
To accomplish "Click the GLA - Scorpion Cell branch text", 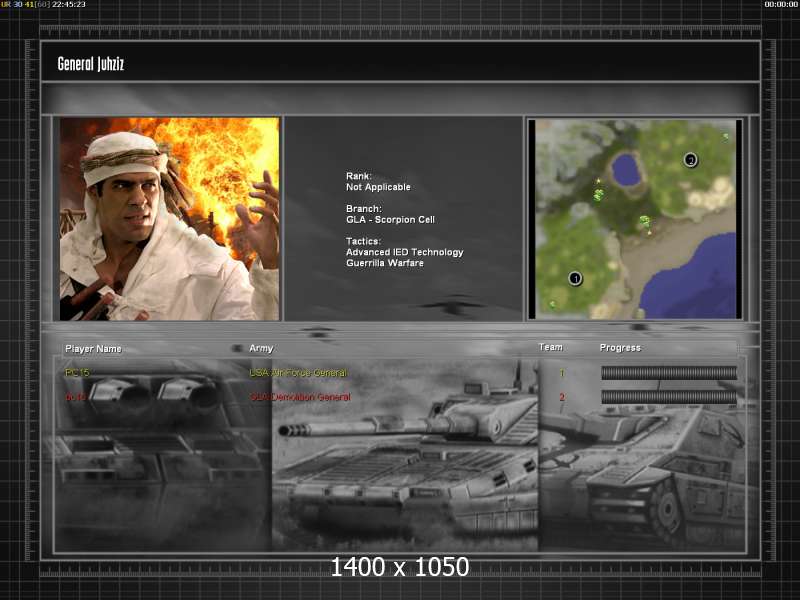I will tap(390, 220).
